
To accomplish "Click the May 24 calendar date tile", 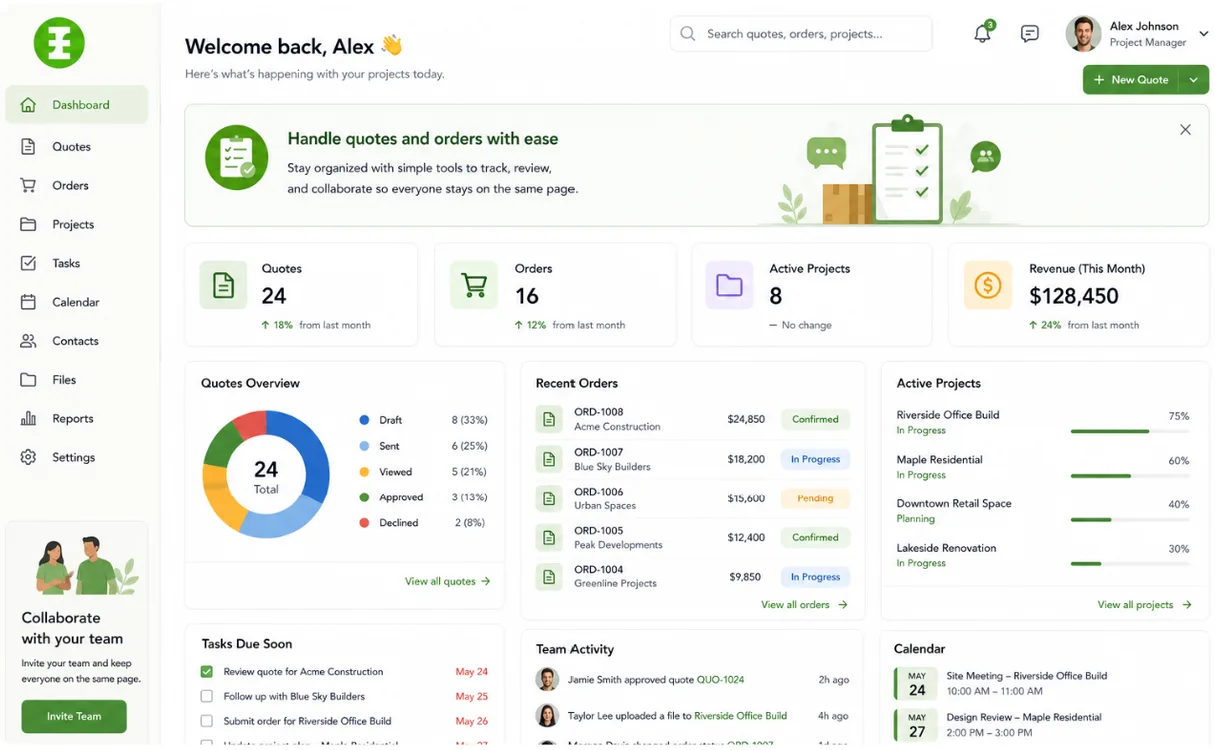I will [917, 684].
